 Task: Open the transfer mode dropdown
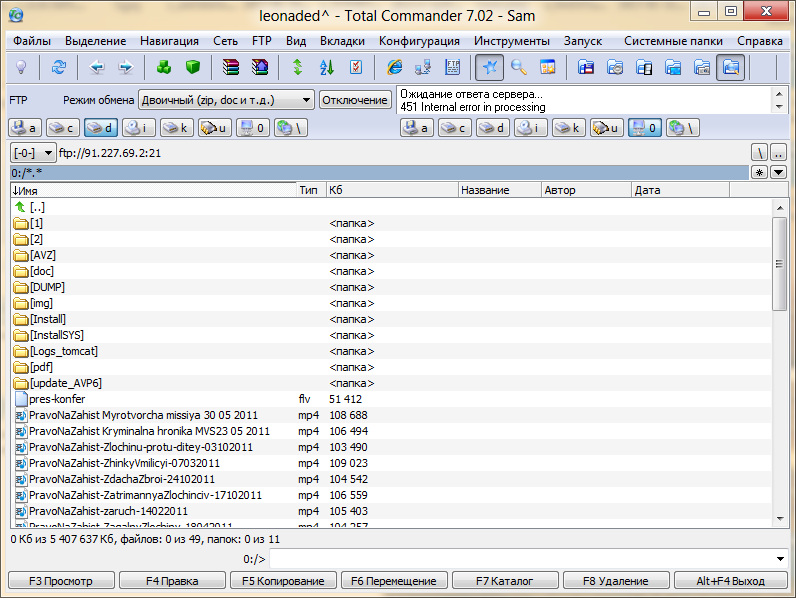click(226, 100)
